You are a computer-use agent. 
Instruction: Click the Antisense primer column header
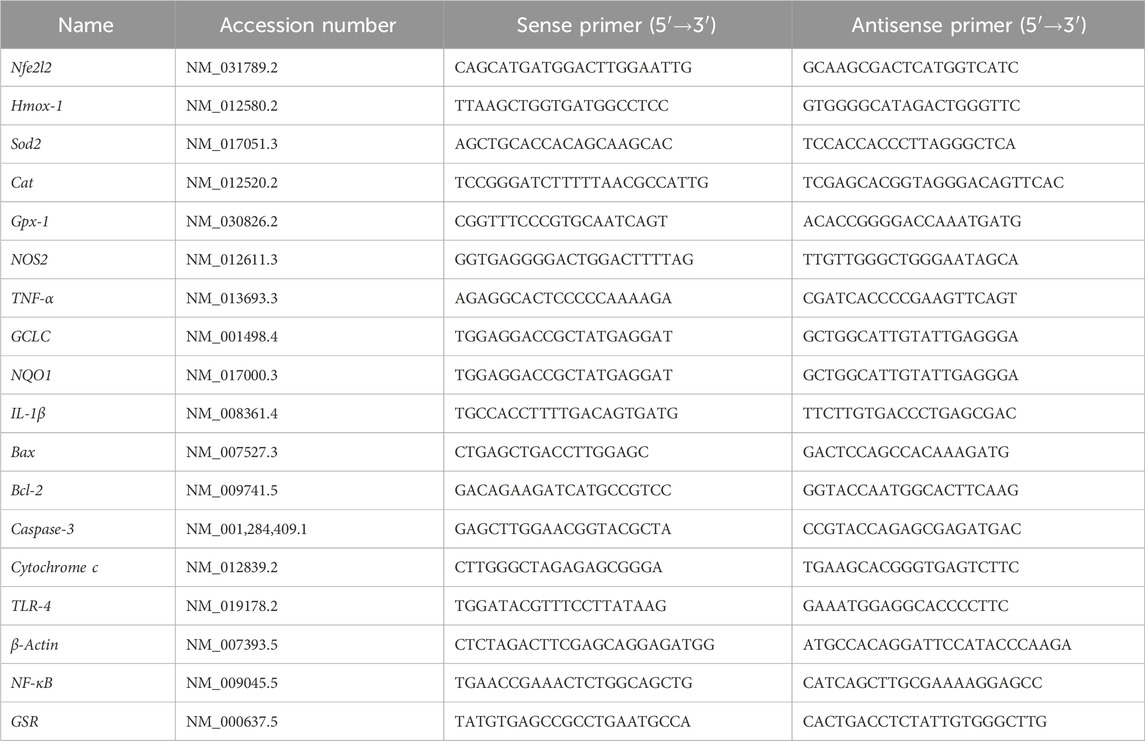click(967, 25)
